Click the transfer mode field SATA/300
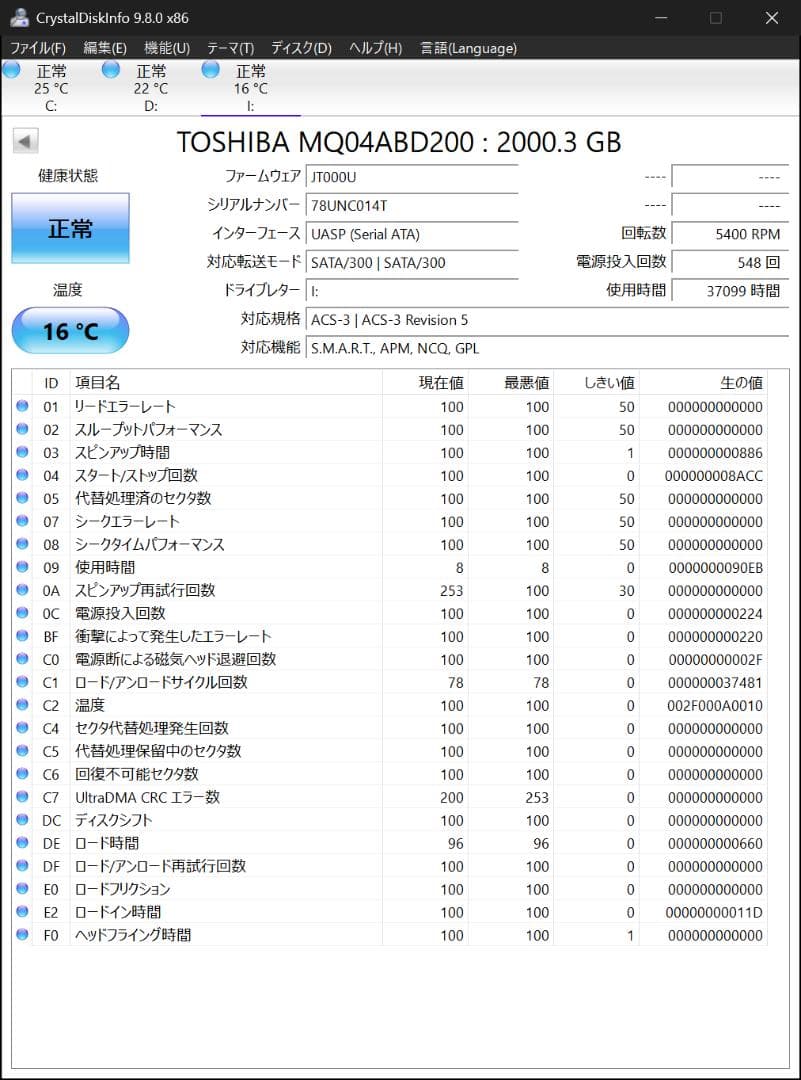 (x=412, y=262)
